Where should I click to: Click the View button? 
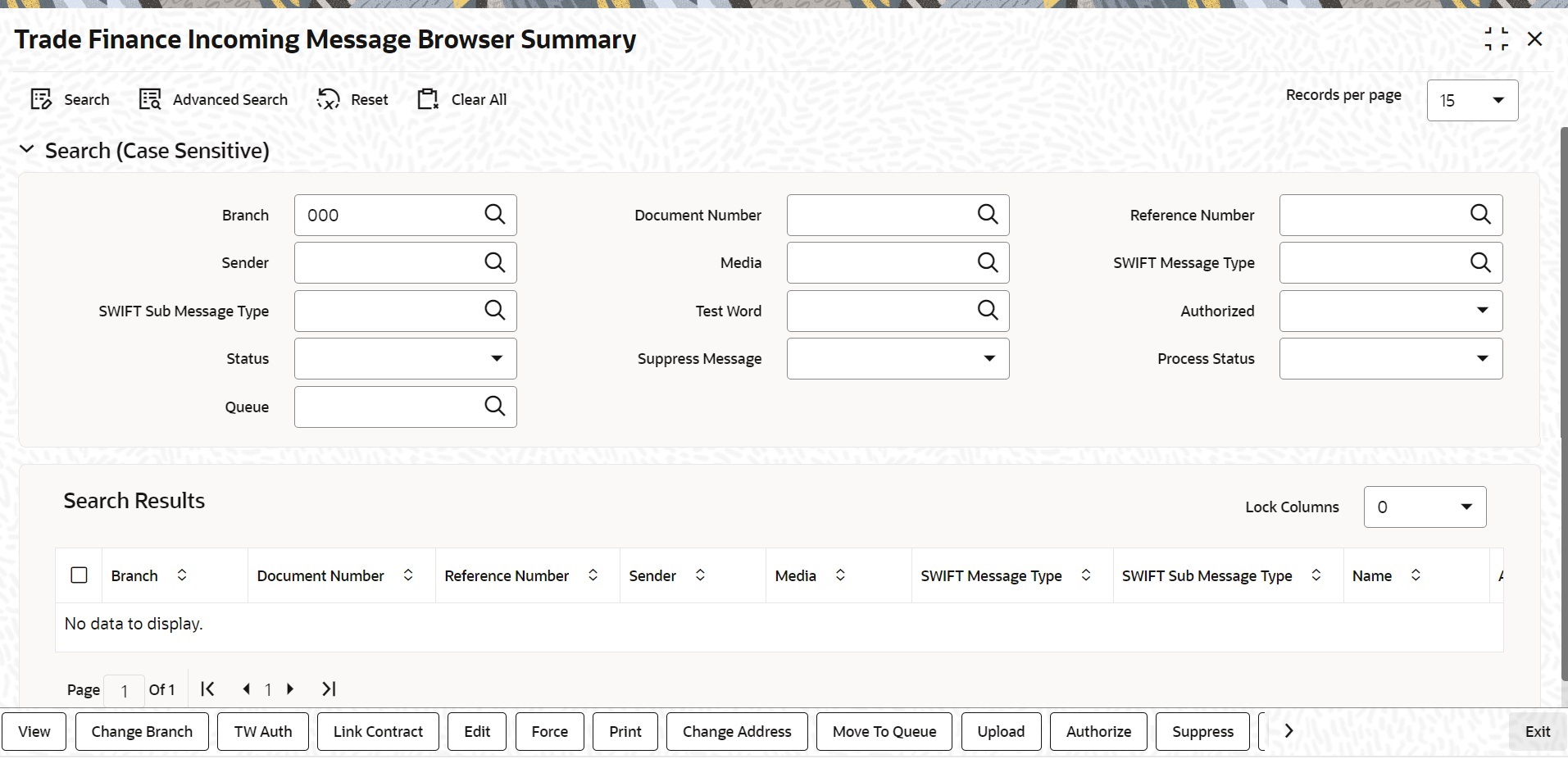[34, 731]
